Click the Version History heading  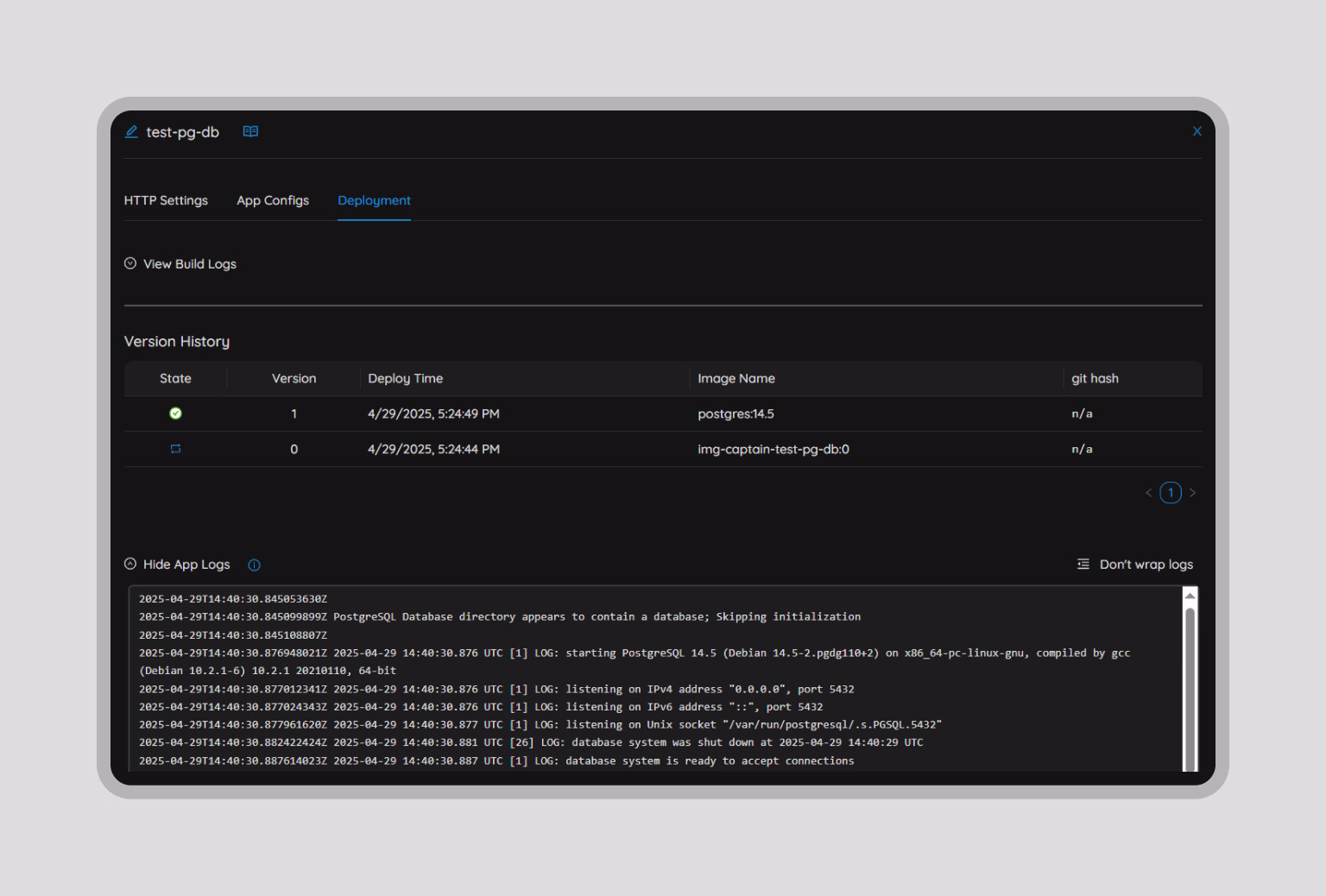tap(177, 342)
